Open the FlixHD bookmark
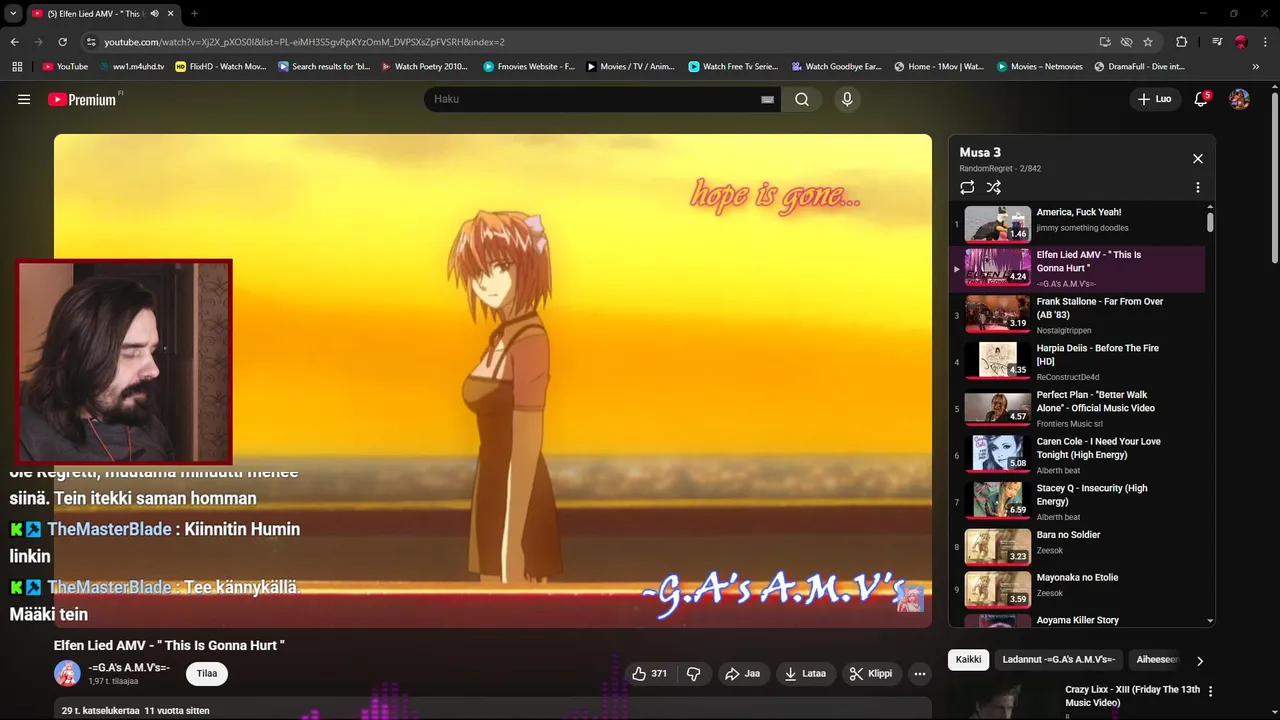The image size is (1280, 720). (221, 67)
